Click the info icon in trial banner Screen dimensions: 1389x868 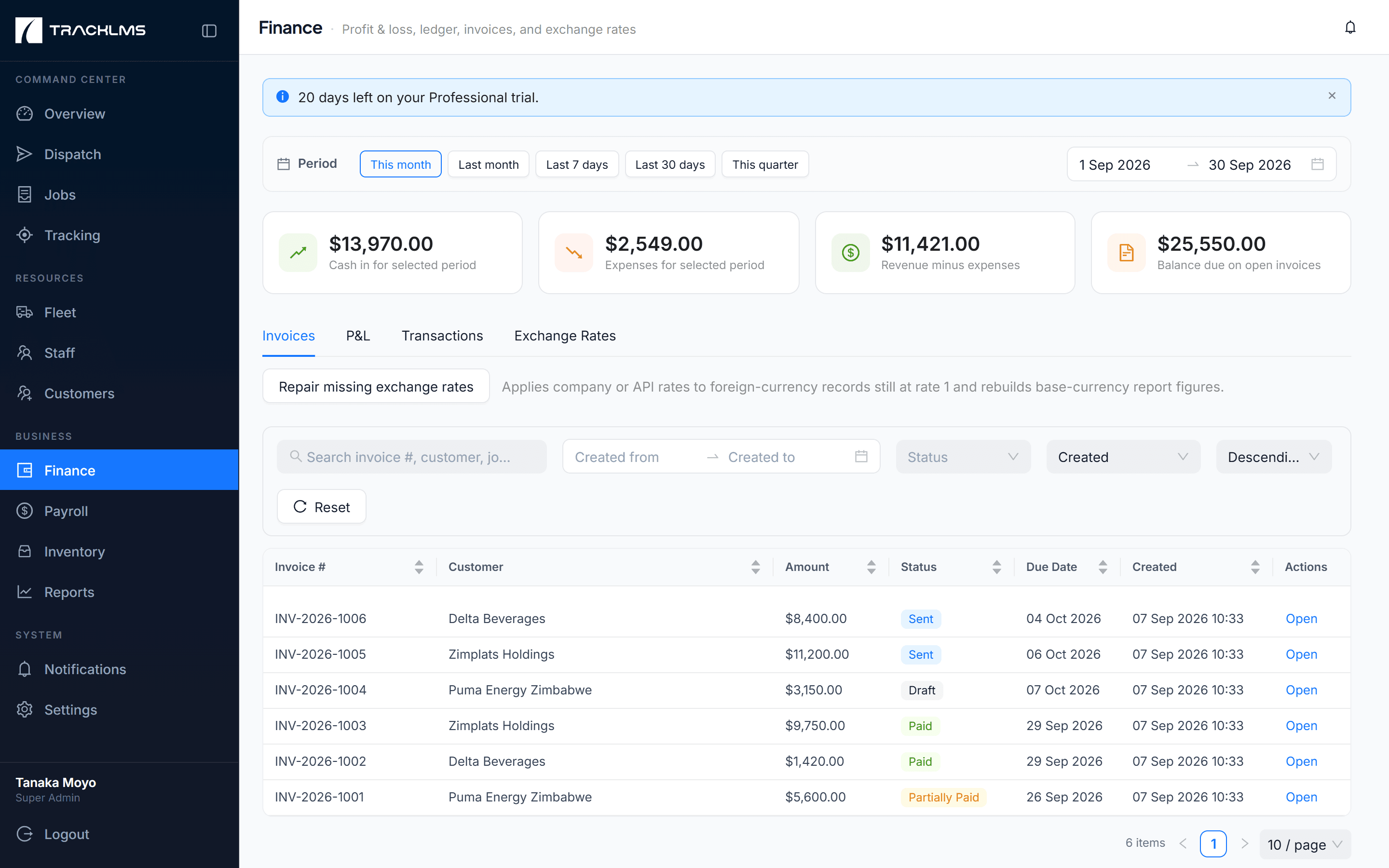(x=283, y=96)
